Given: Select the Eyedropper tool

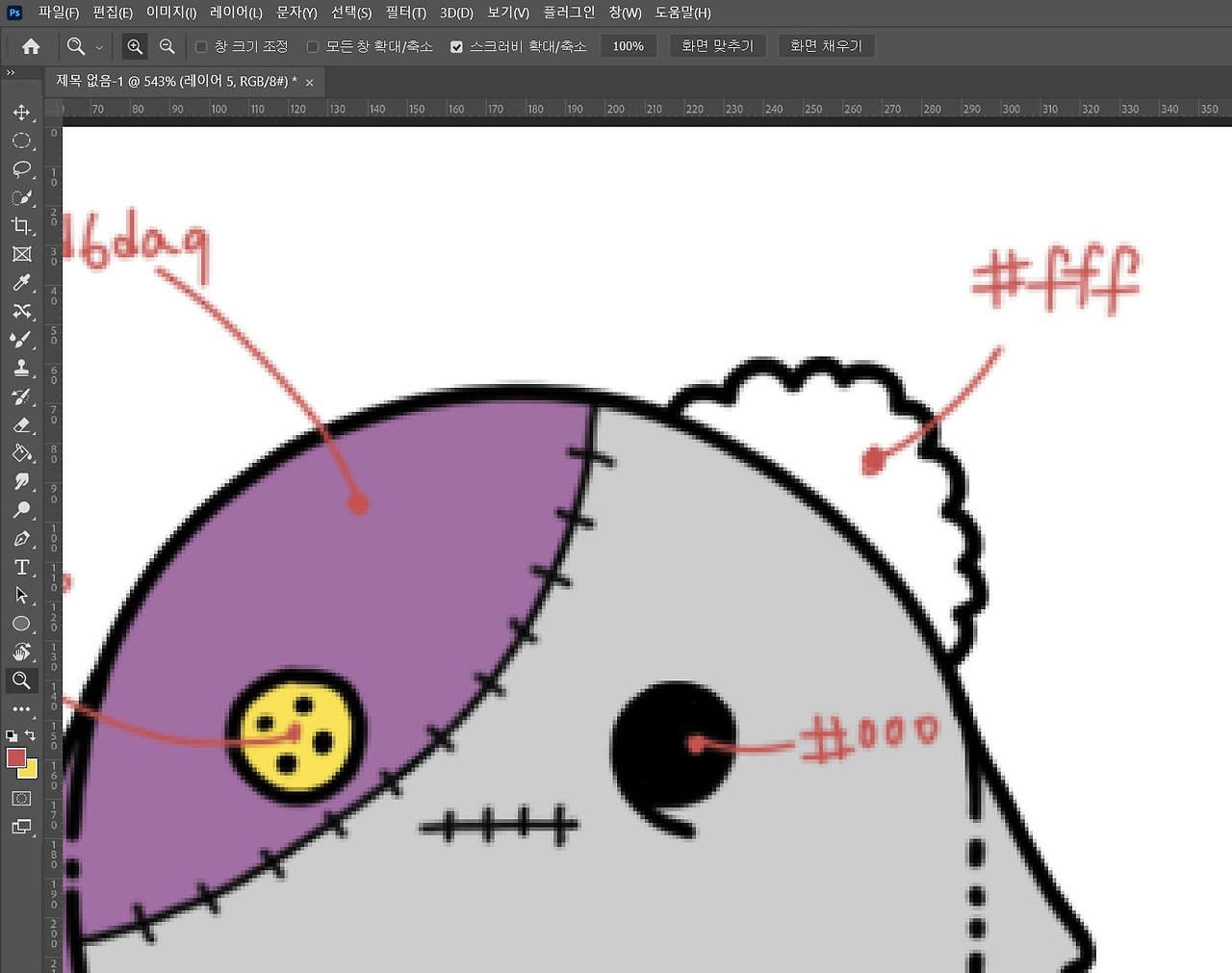Looking at the screenshot, I should coord(21,283).
